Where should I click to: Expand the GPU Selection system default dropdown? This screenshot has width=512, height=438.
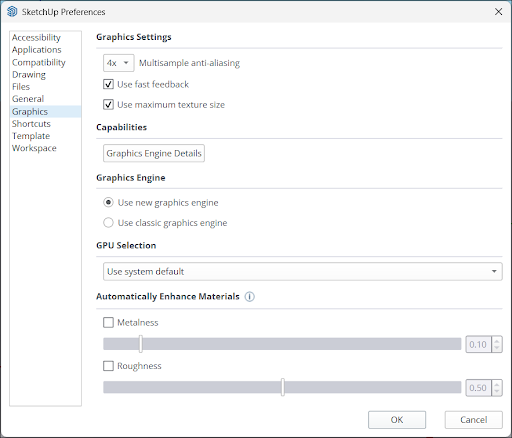(x=302, y=271)
